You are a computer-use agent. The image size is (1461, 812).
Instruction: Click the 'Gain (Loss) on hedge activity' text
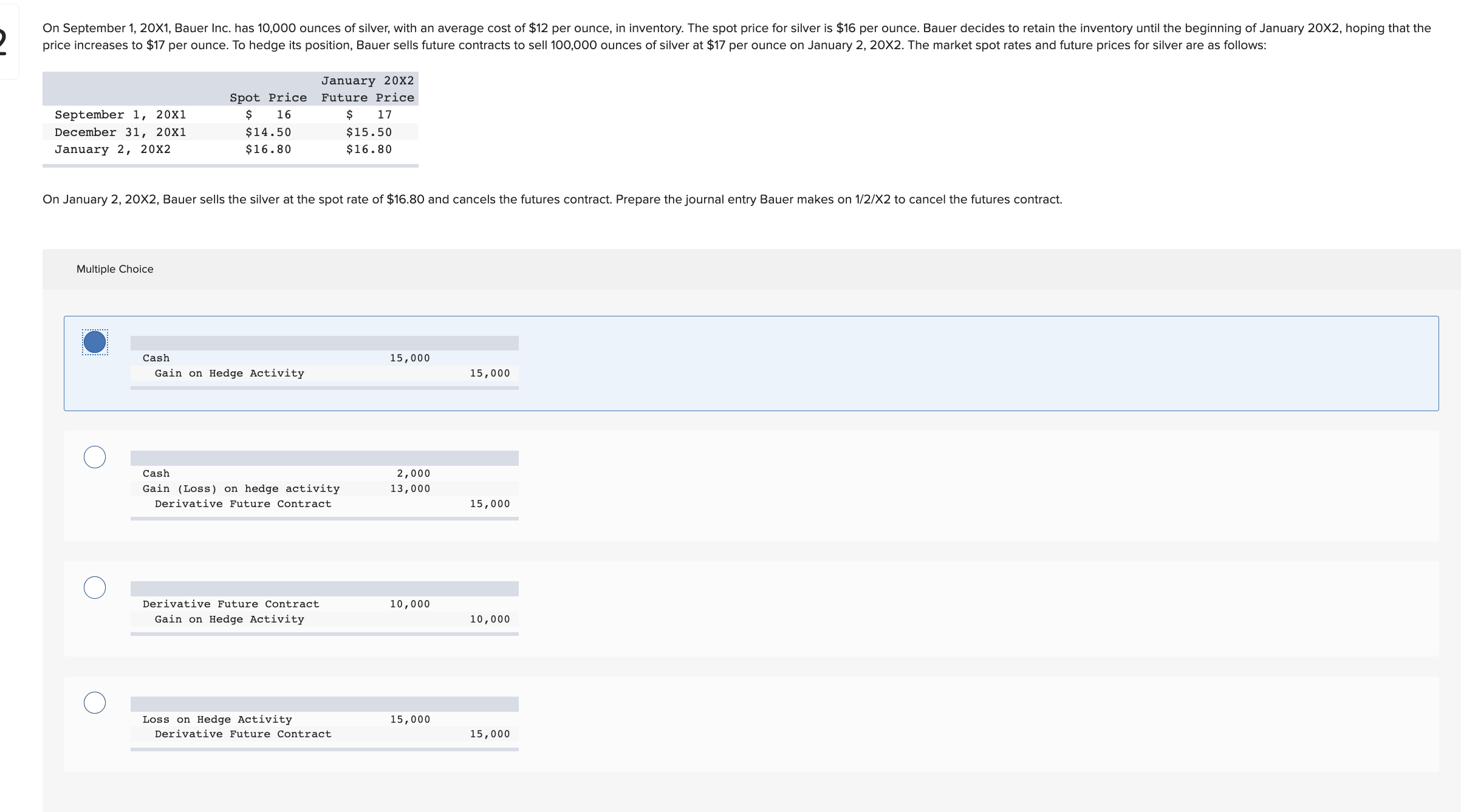coord(241,488)
